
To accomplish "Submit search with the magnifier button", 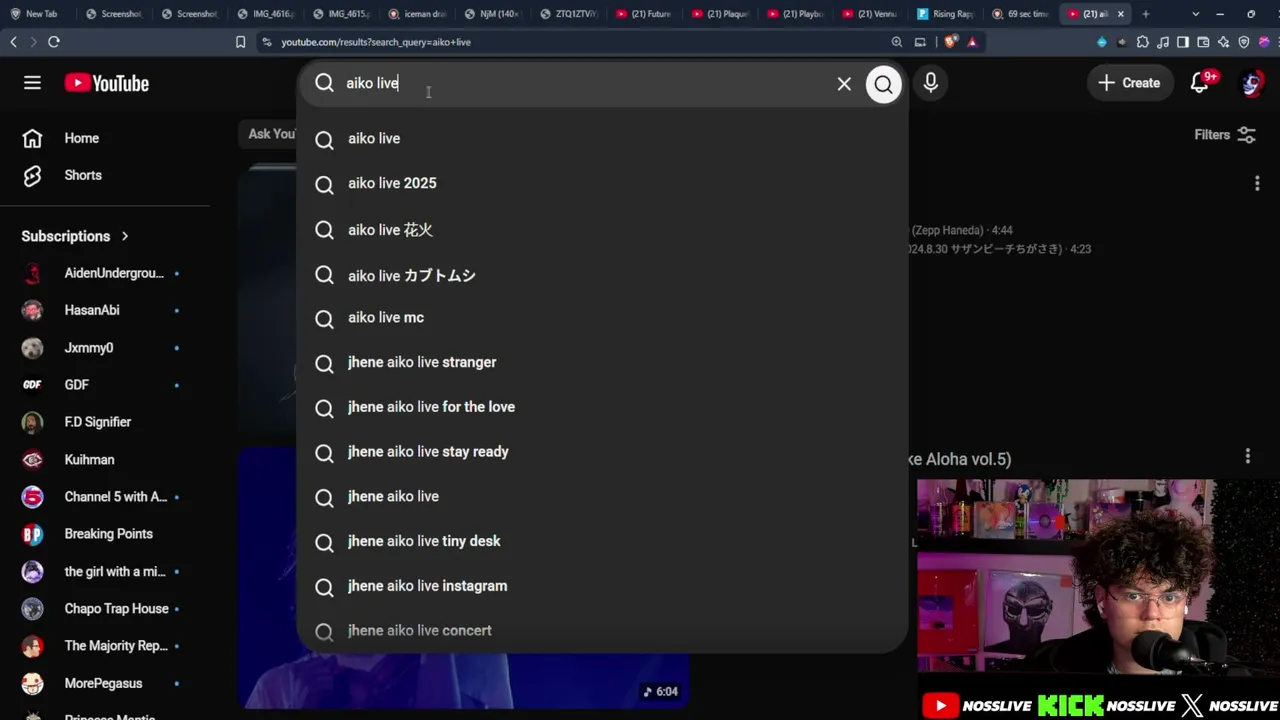I will (x=883, y=84).
